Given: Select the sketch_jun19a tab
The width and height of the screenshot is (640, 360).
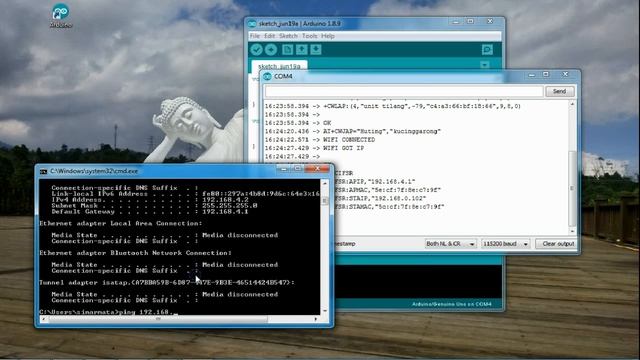Looking at the screenshot, I should tap(280, 66).
